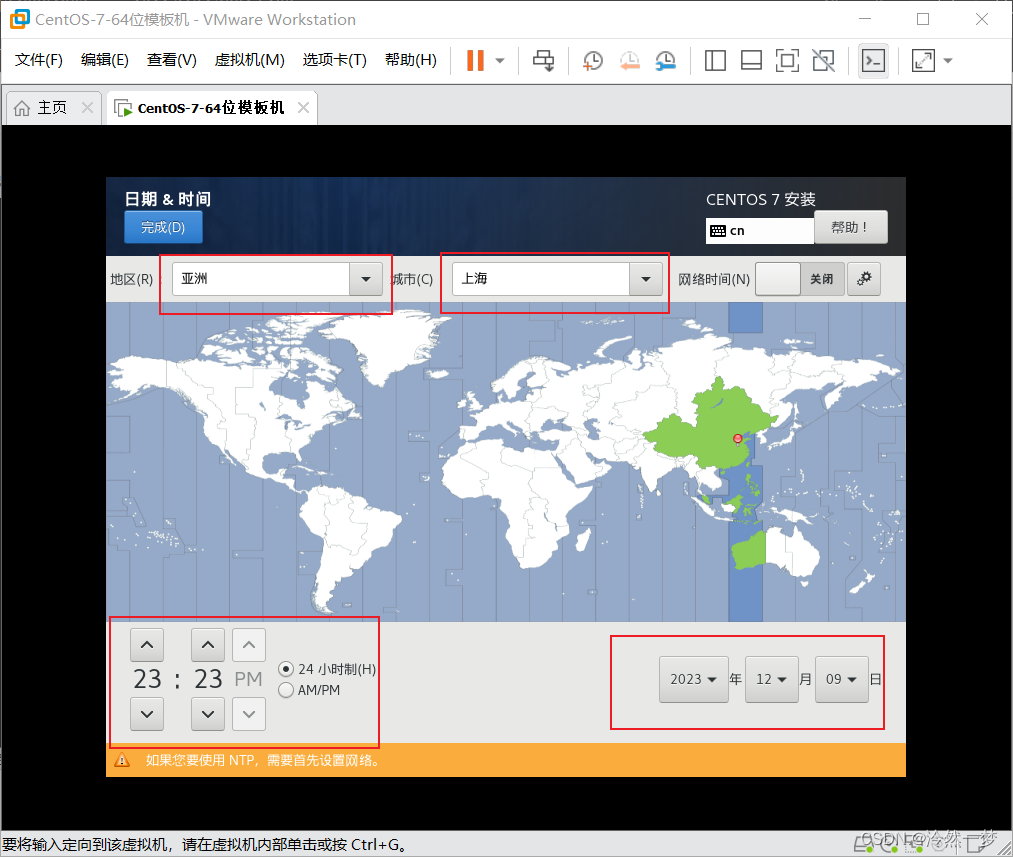Open the day dropdown showing 09

(x=841, y=679)
